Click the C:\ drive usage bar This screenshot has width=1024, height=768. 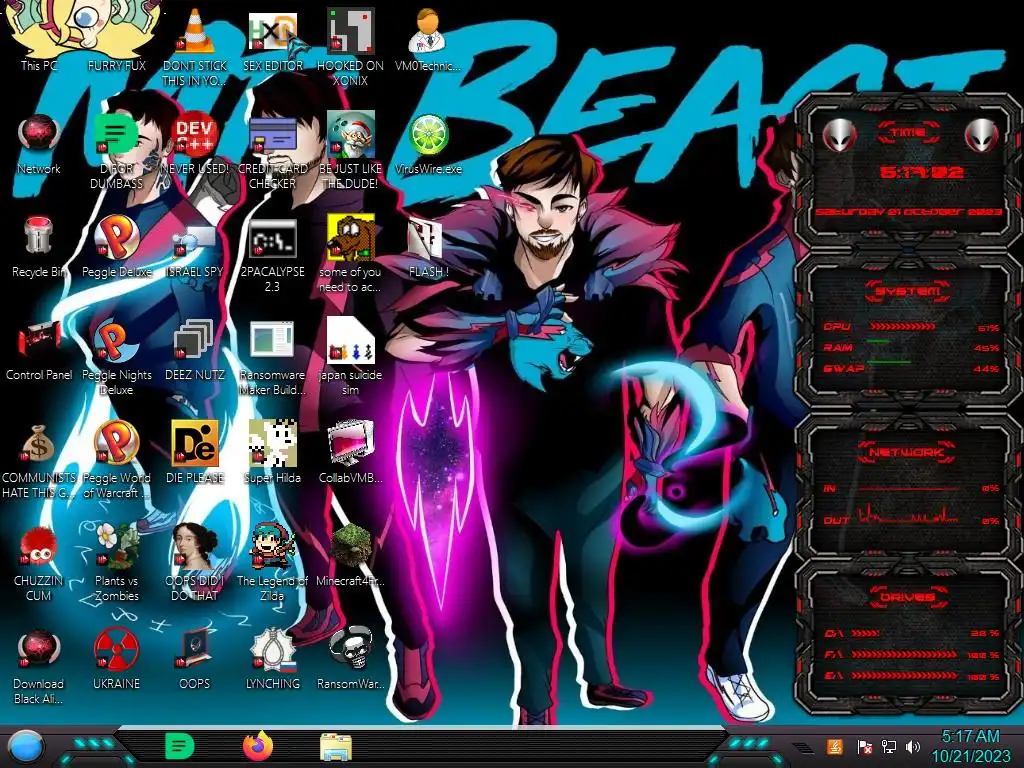(x=865, y=633)
